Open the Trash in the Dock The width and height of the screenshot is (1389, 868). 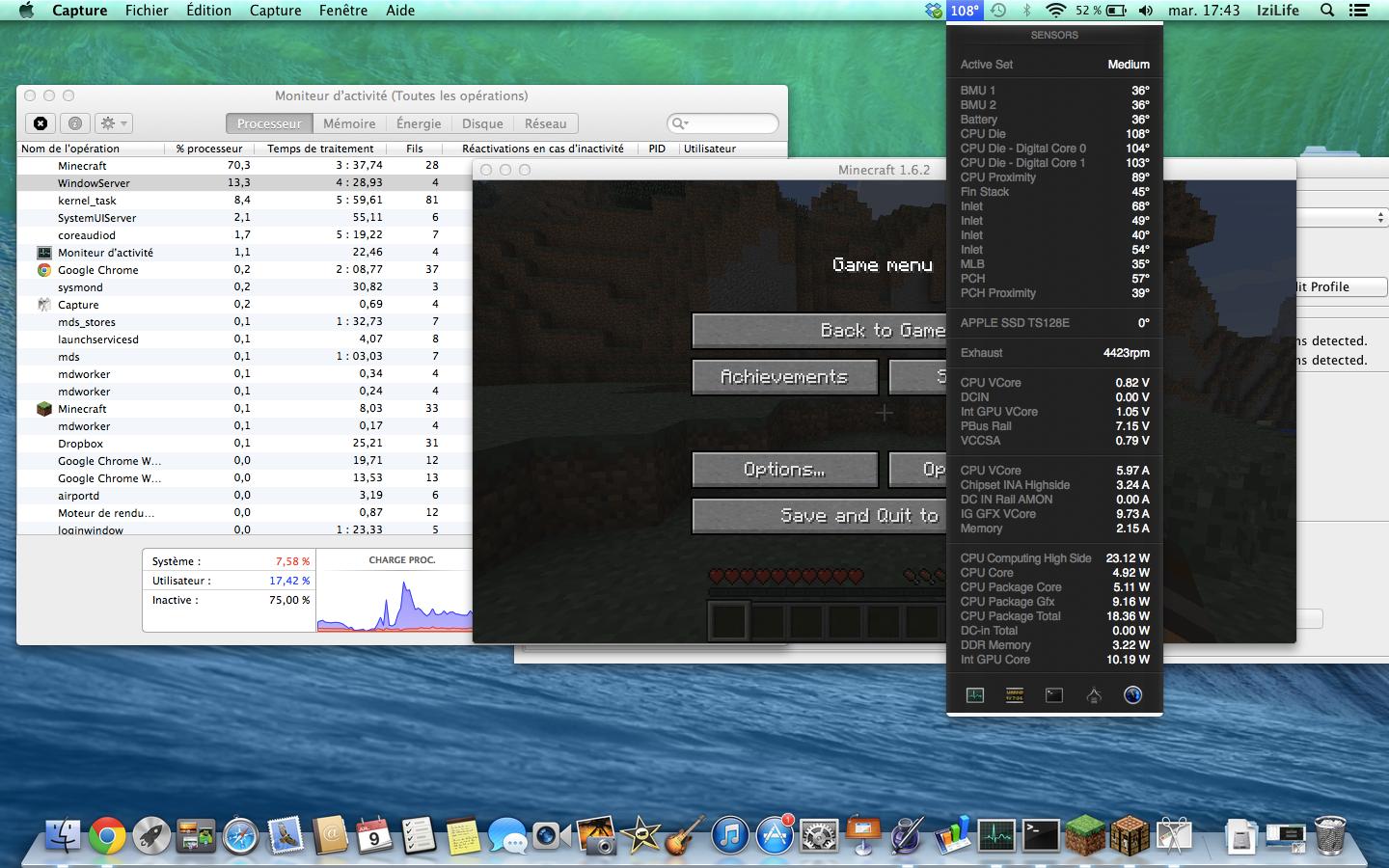(x=1329, y=835)
